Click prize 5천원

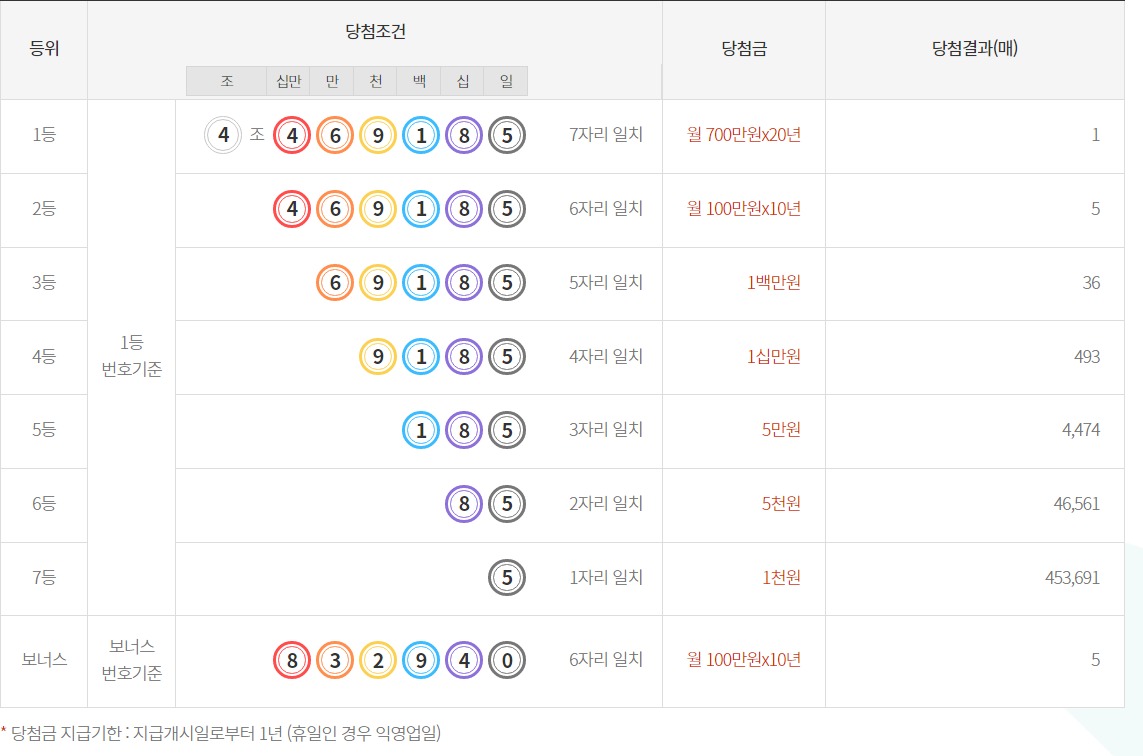coord(781,504)
